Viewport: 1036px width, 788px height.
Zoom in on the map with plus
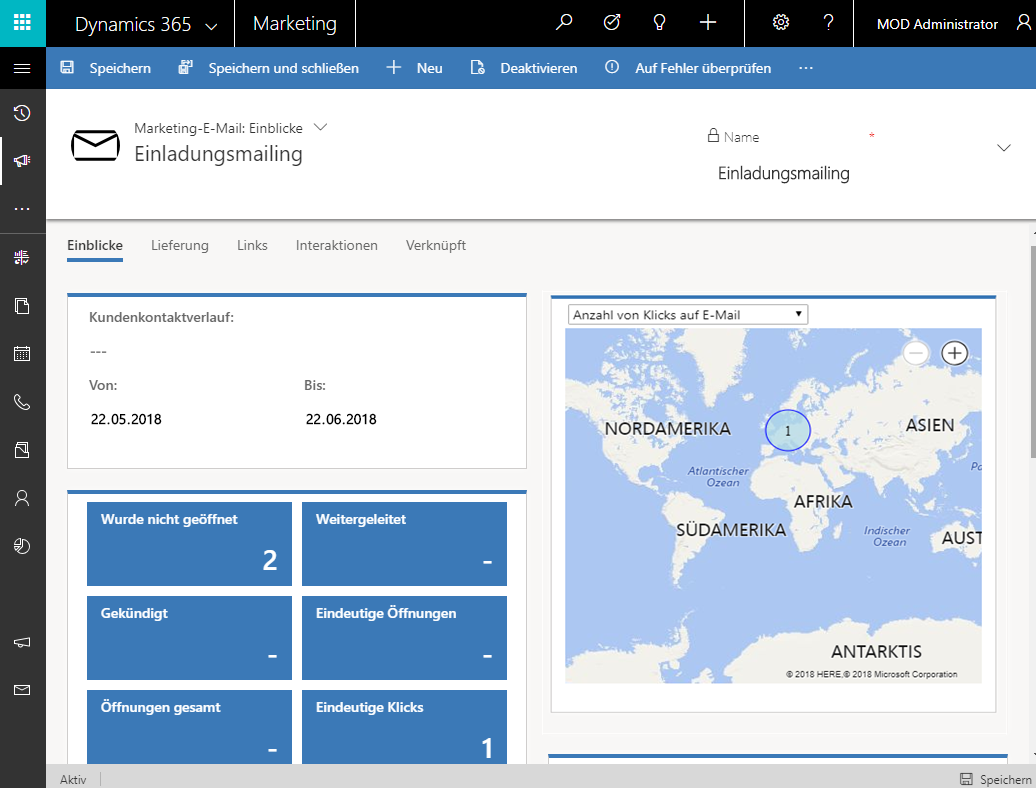click(954, 353)
